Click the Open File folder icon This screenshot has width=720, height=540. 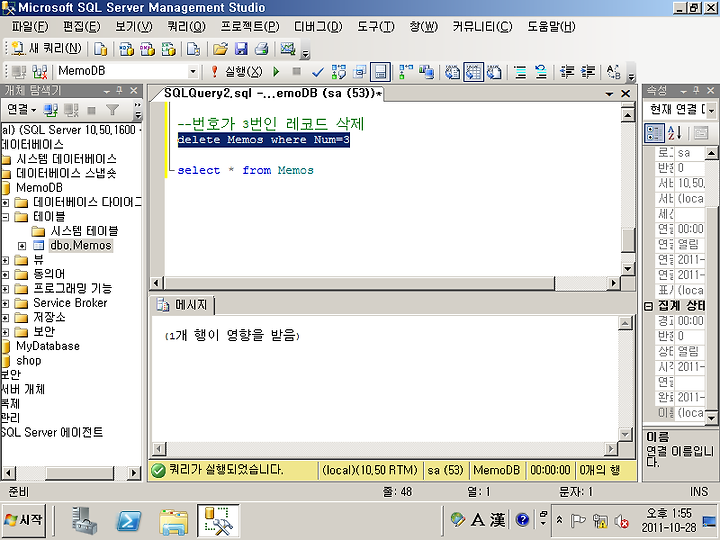pos(220,49)
